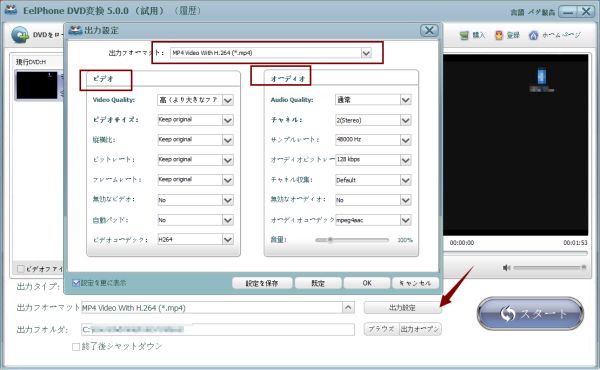Click the preview volume slider

pos(550,267)
